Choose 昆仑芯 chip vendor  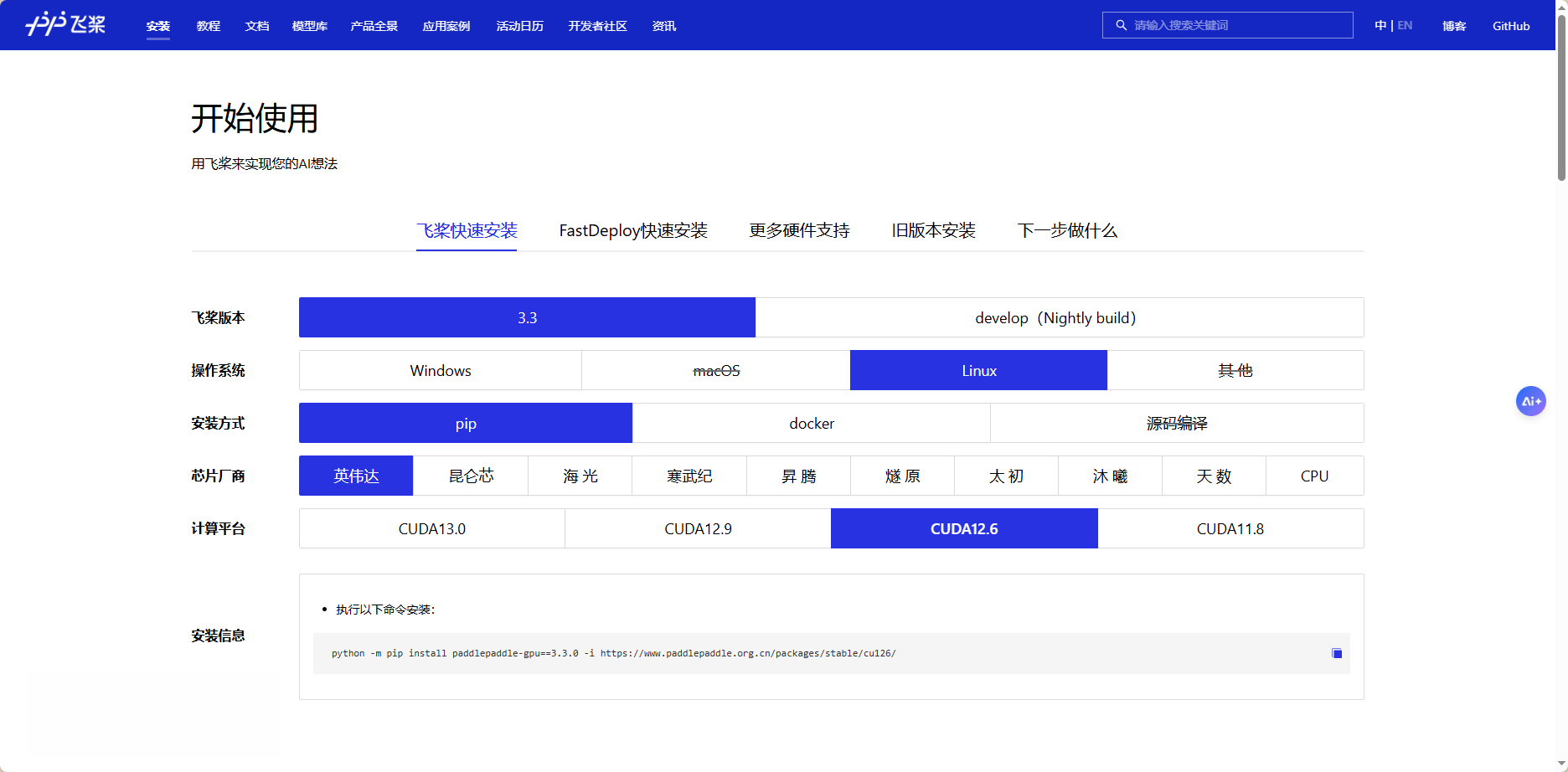471,476
